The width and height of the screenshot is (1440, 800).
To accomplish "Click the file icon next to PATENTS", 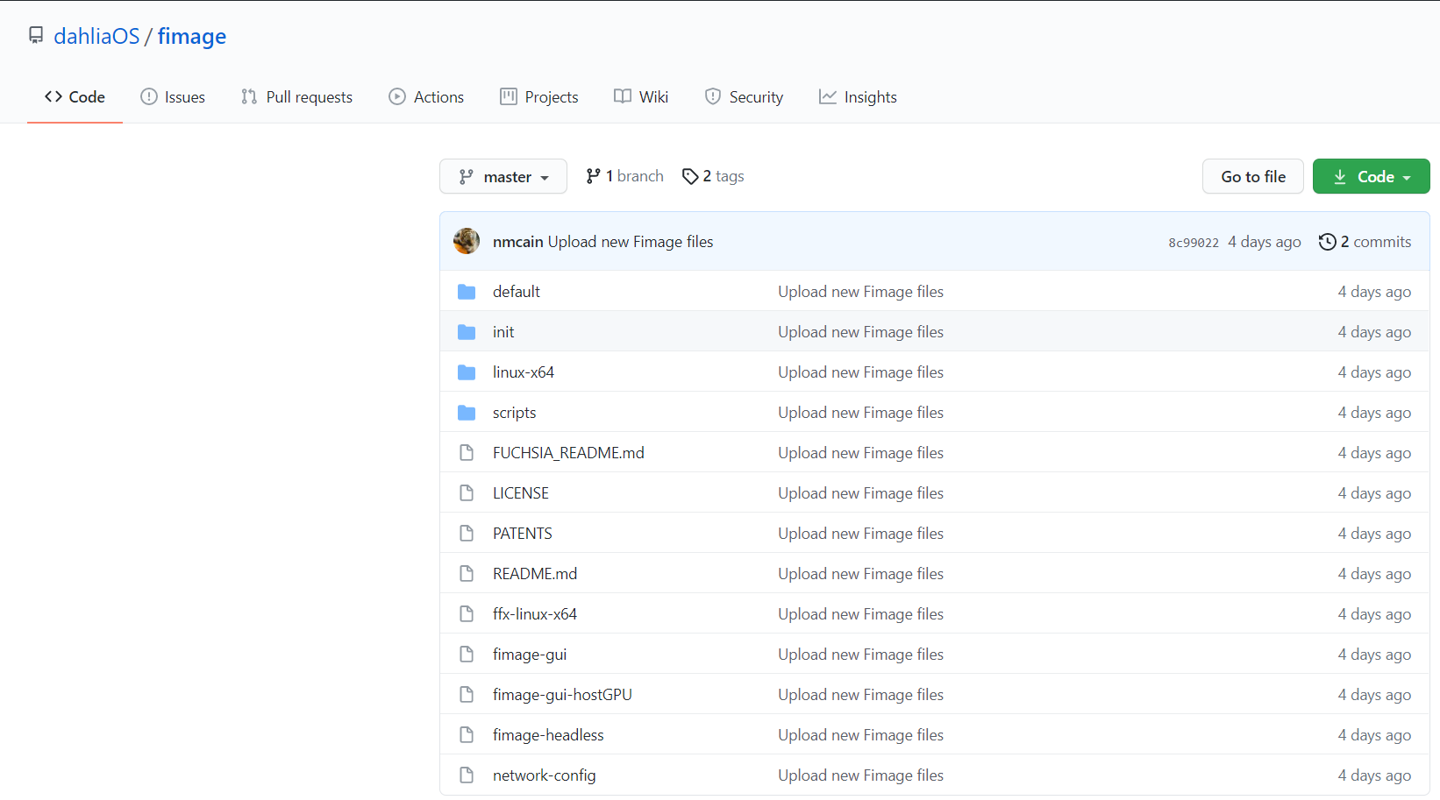I will tap(466, 533).
